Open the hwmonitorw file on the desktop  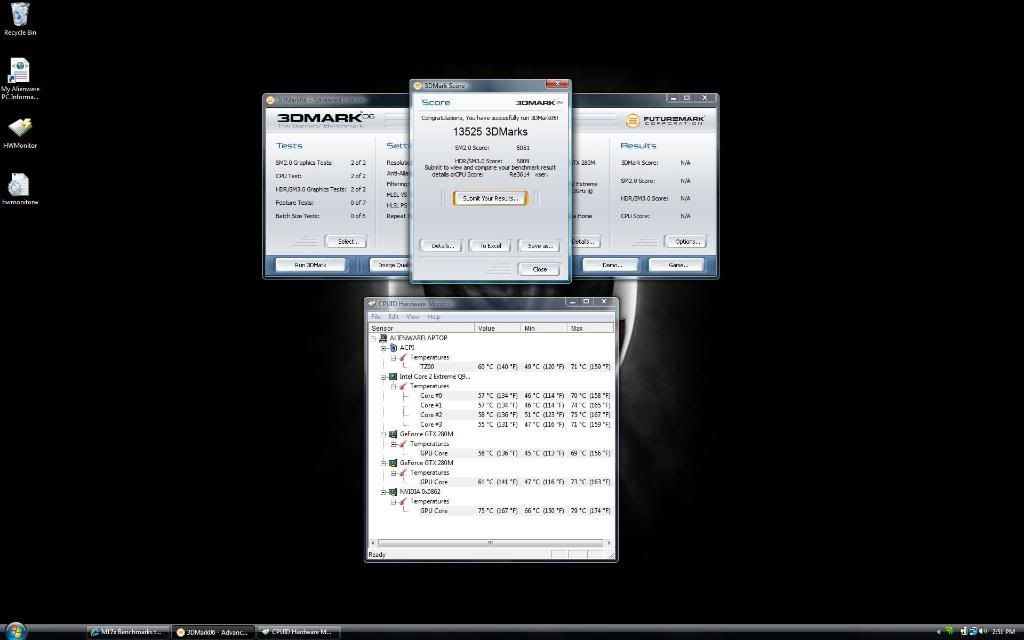coord(20,189)
